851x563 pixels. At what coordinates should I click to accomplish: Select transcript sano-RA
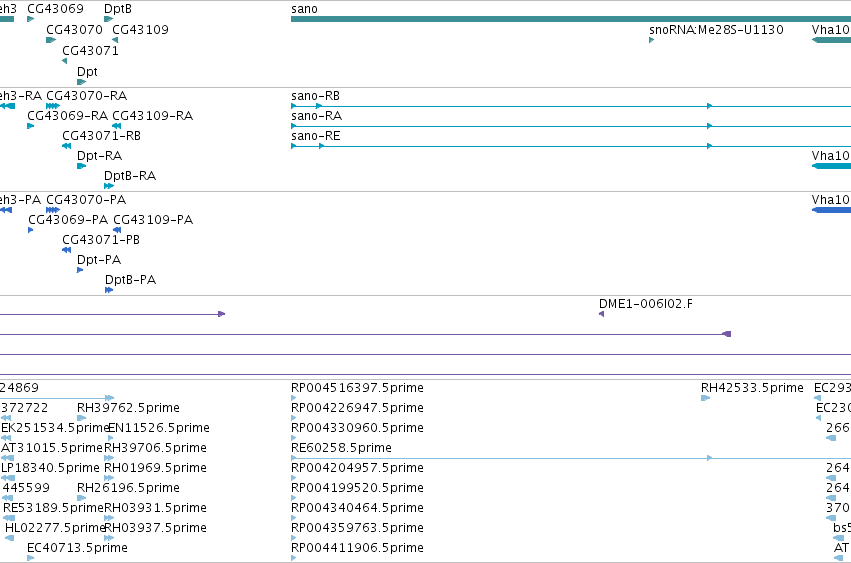click(x=316, y=116)
